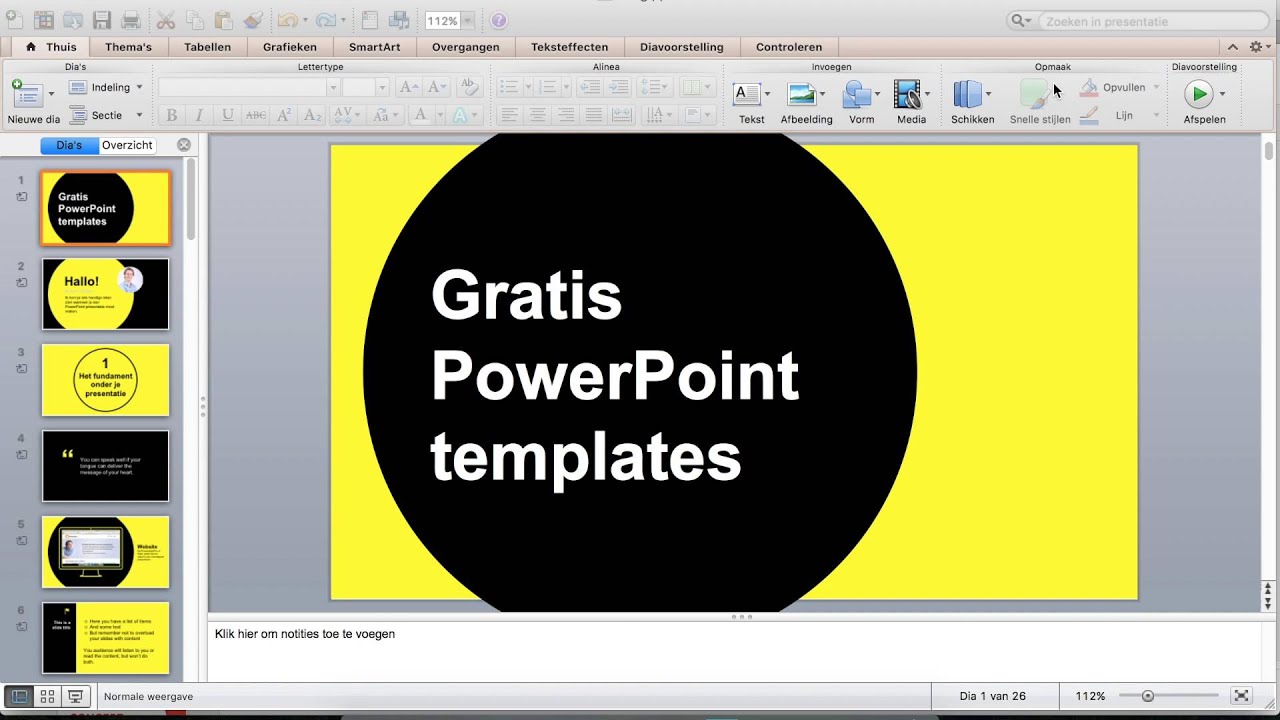Screen dimensions: 1280x720
Task: Toggle underline formatting
Action: coord(227,115)
